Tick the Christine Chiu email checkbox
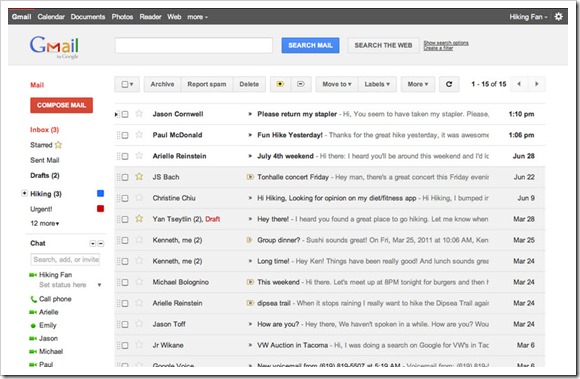 (125, 199)
